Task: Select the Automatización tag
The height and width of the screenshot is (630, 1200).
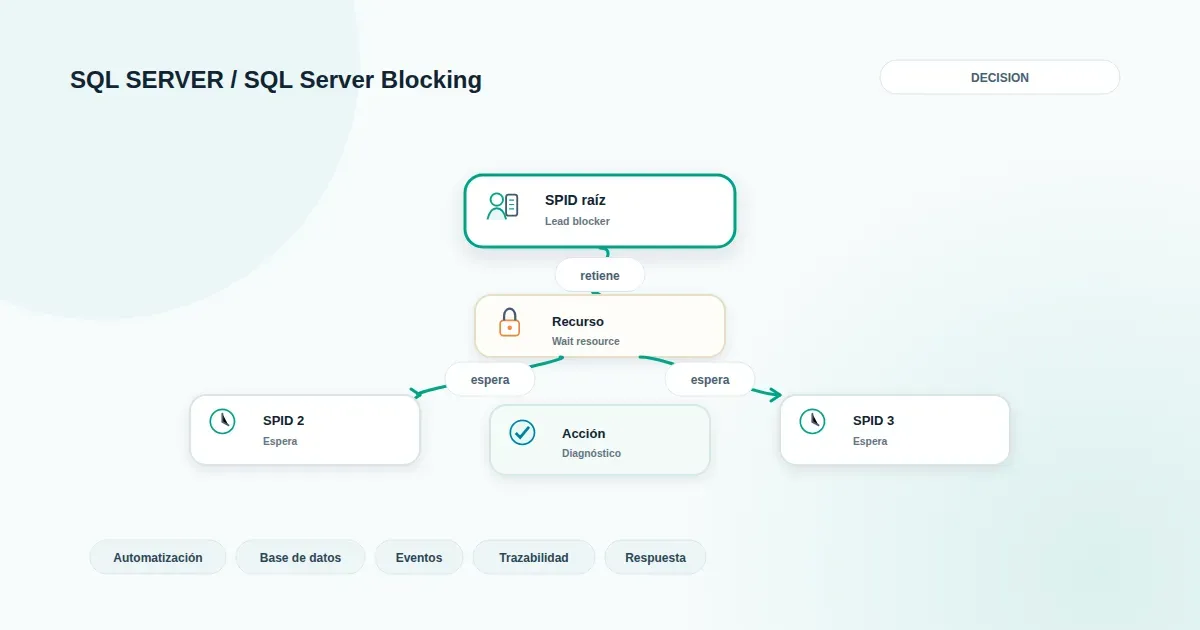Action: (x=158, y=557)
